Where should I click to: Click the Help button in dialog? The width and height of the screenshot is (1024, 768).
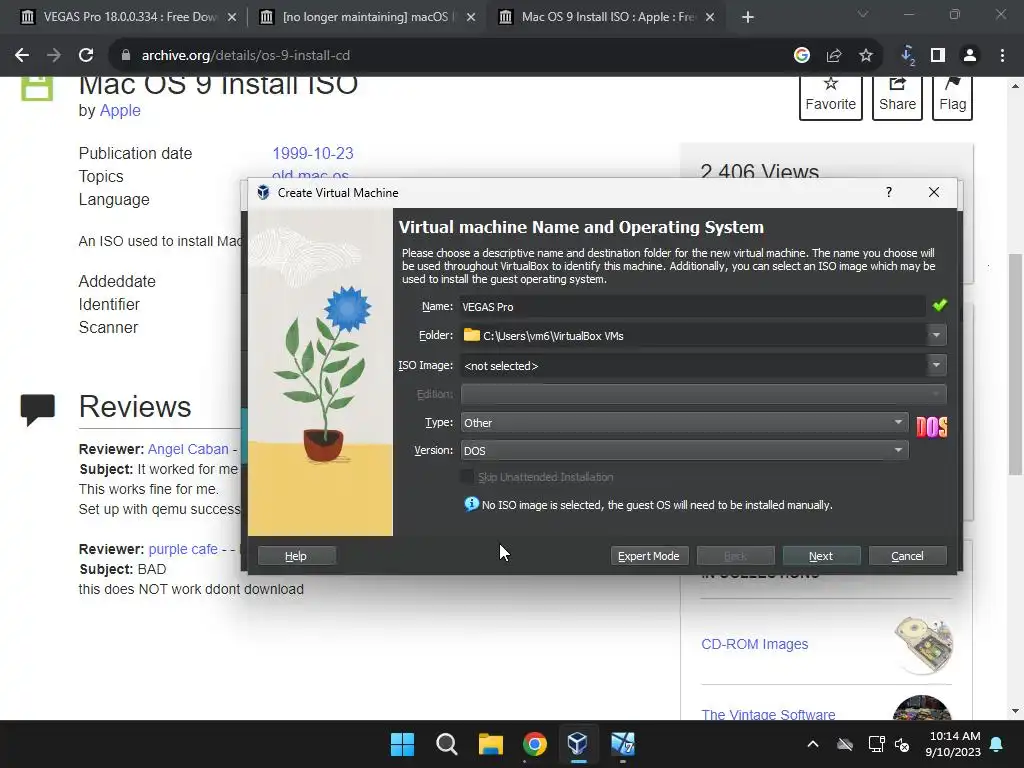[296, 556]
